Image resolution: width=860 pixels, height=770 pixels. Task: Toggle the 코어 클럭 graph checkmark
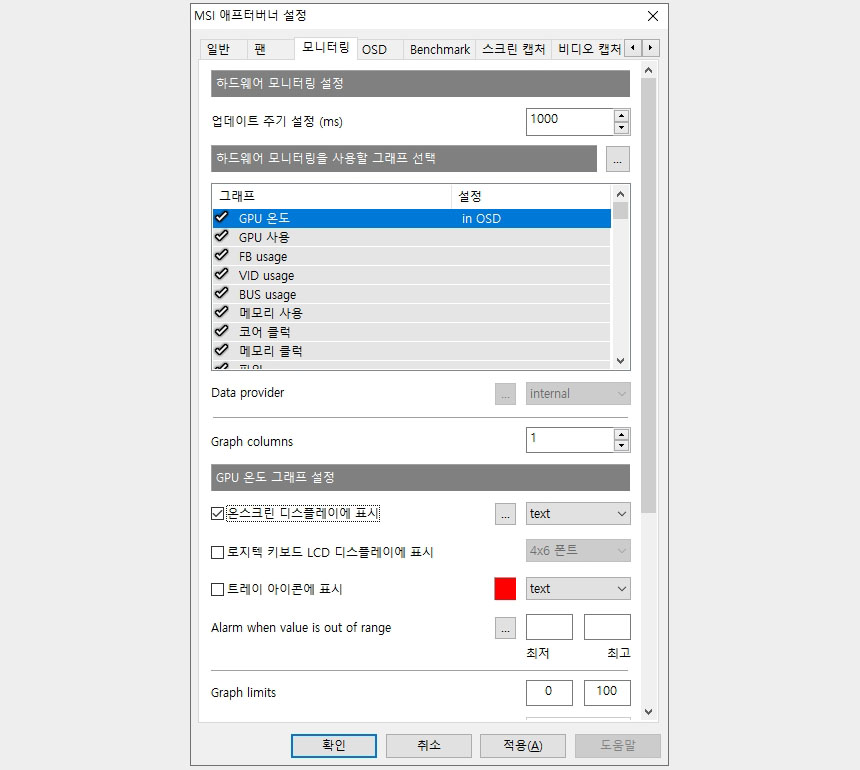tap(222, 331)
